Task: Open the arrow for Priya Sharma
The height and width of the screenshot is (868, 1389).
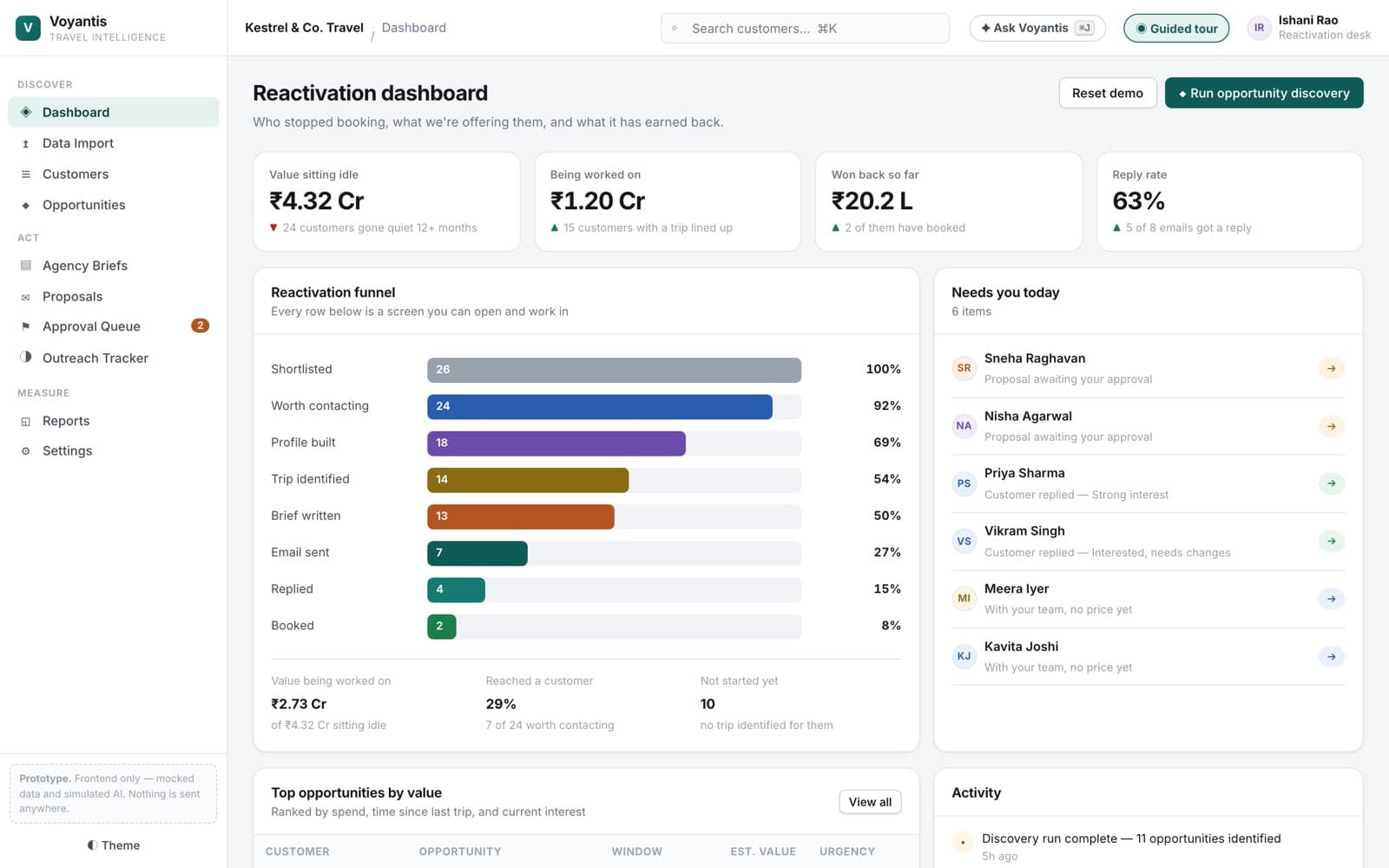Action: point(1331,483)
